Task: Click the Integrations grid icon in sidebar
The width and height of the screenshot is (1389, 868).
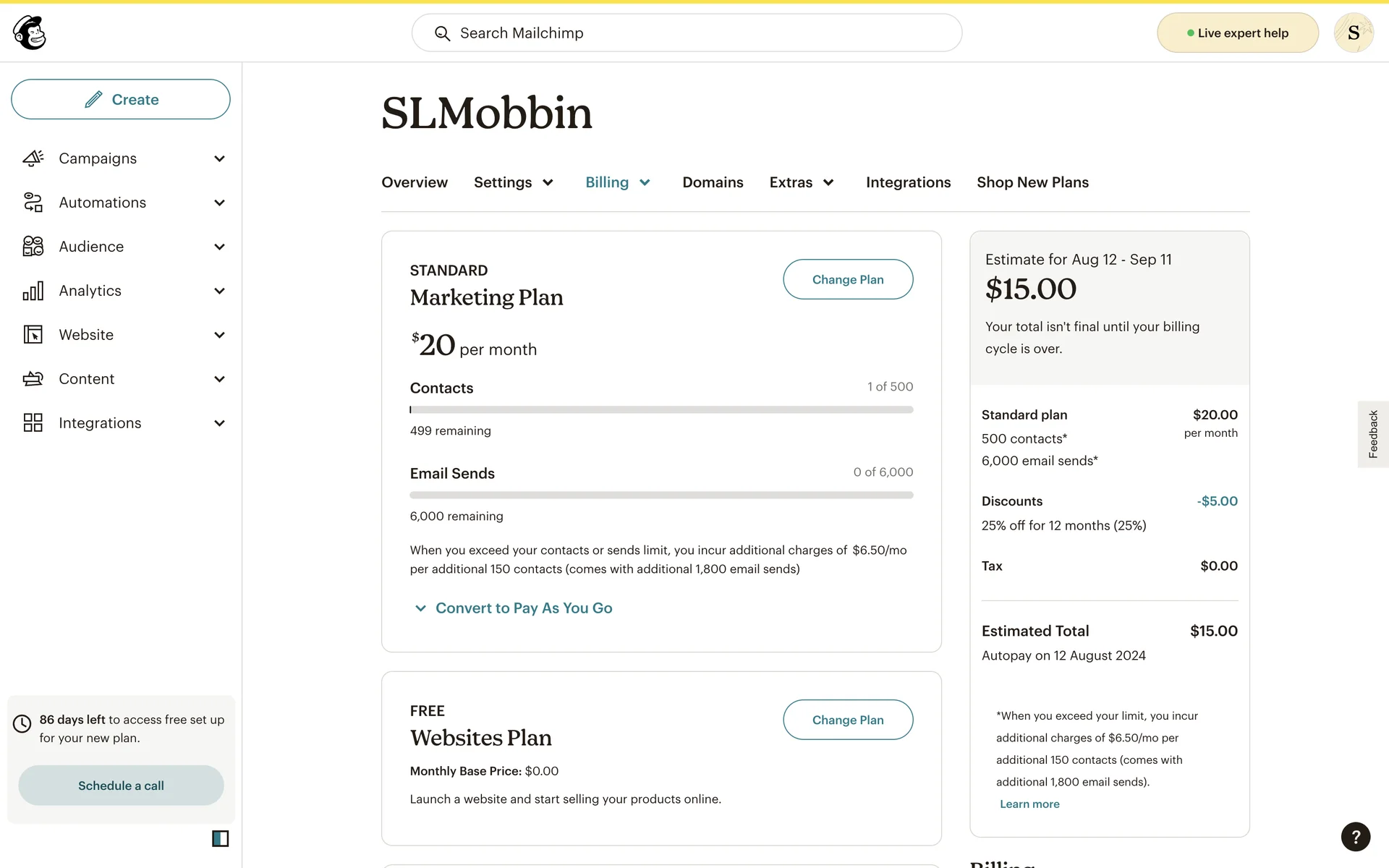Action: click(x=33, y=423)
